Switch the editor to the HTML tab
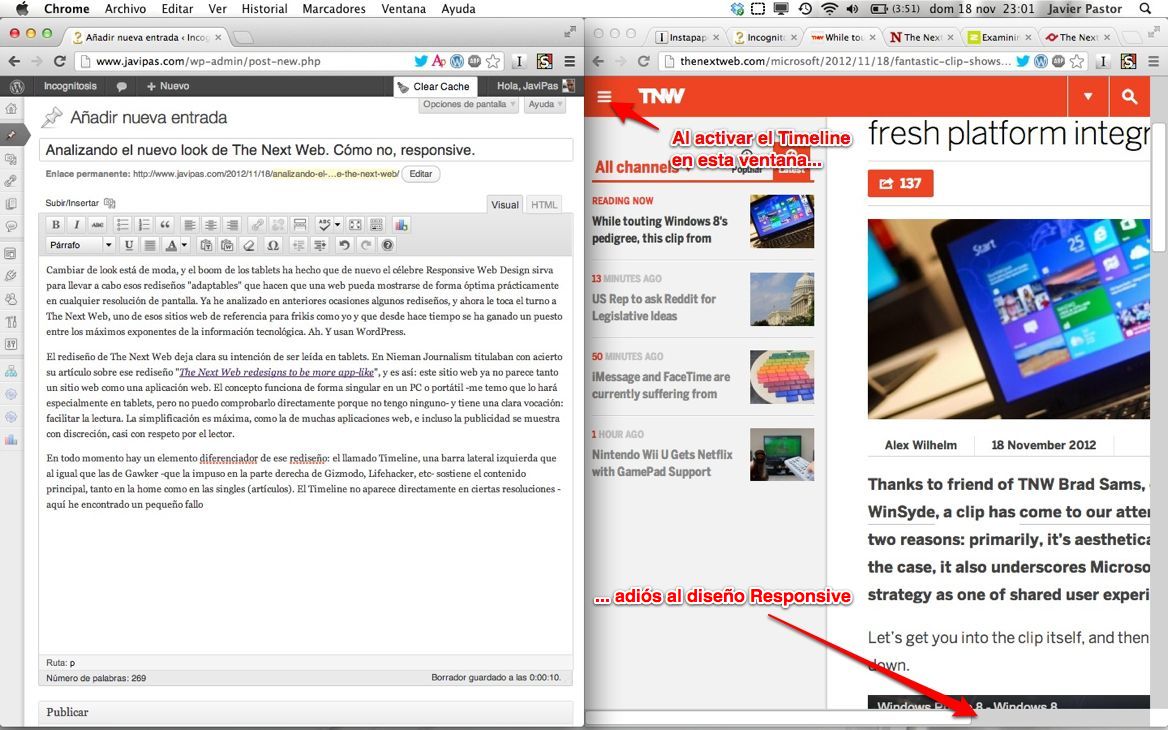This screenshot has width=1168, height=730. (544, 205)
